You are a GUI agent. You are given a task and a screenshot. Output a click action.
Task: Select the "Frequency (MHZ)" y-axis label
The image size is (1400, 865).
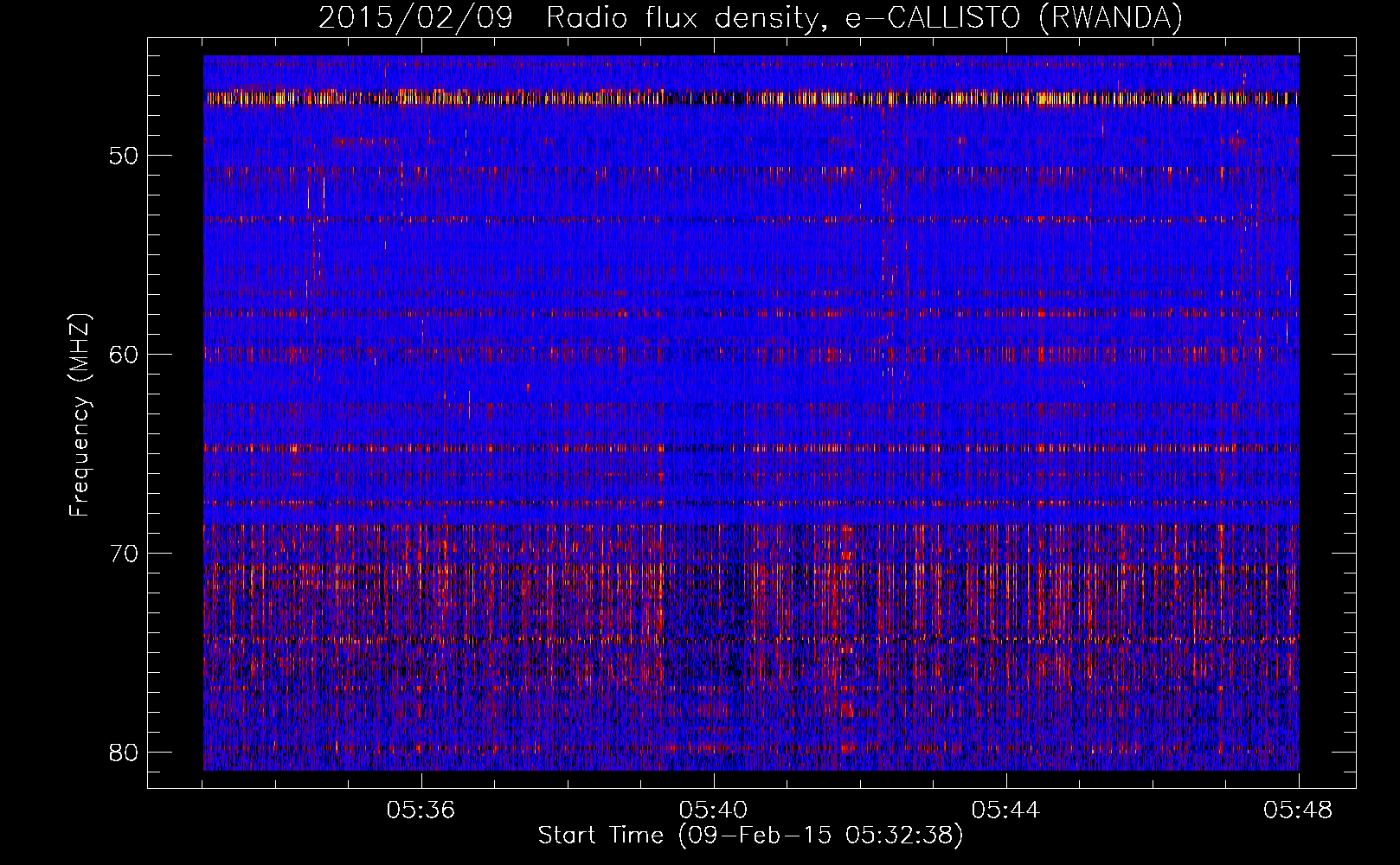click(x=79, y=415)
